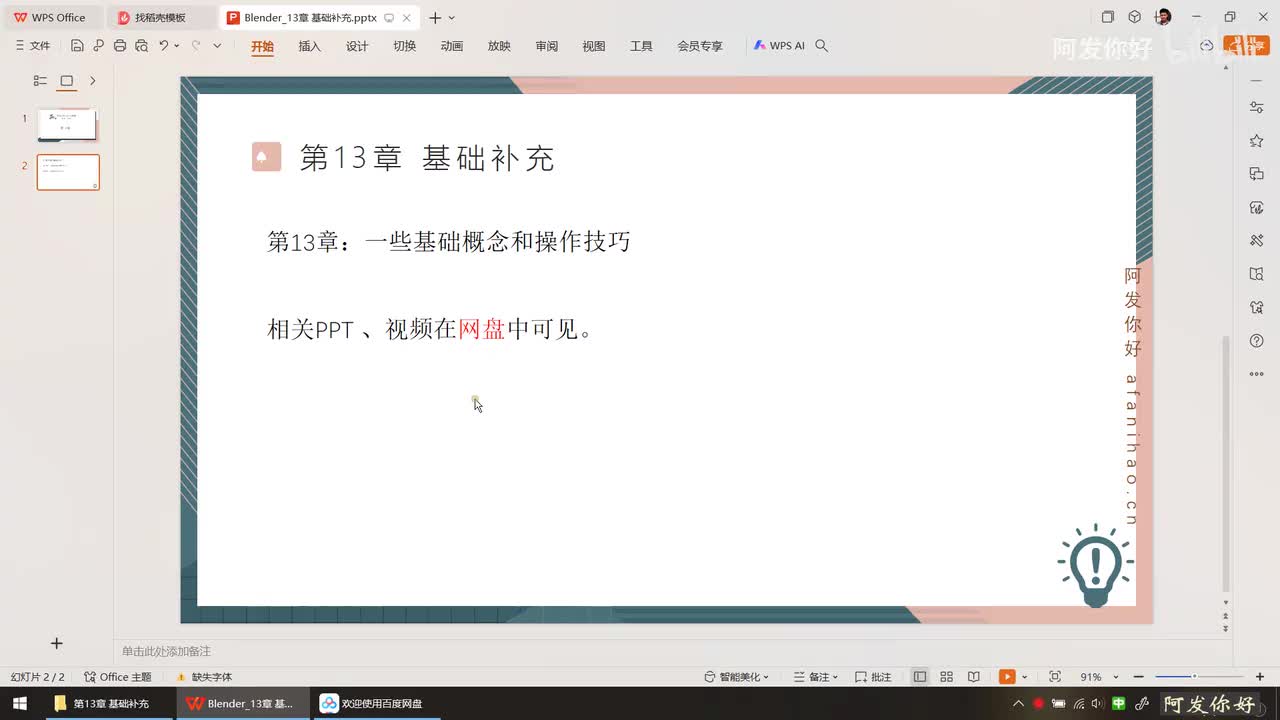
Task: Select the 审阅 ribbon tab
Action: pos(547,46)
